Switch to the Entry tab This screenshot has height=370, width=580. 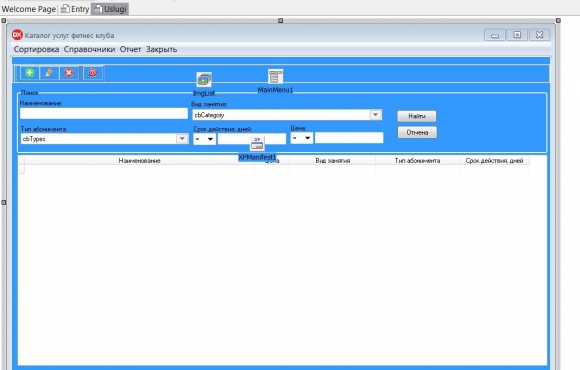click(75, 9)
